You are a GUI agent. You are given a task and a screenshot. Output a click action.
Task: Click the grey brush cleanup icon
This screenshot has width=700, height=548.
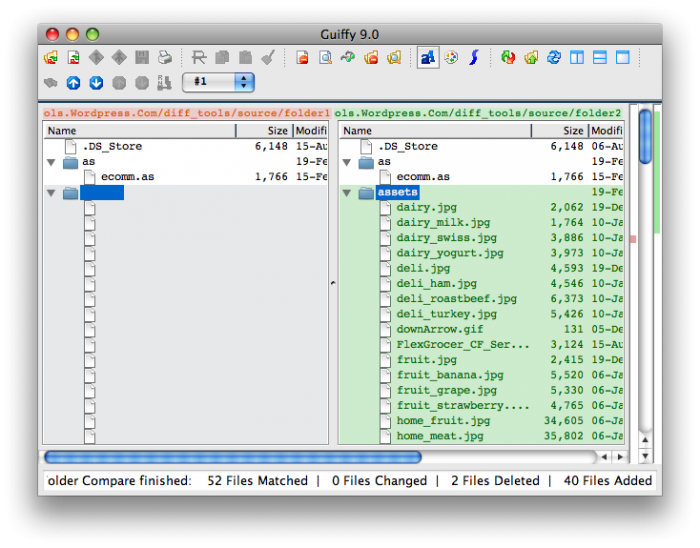click(268, 58)
